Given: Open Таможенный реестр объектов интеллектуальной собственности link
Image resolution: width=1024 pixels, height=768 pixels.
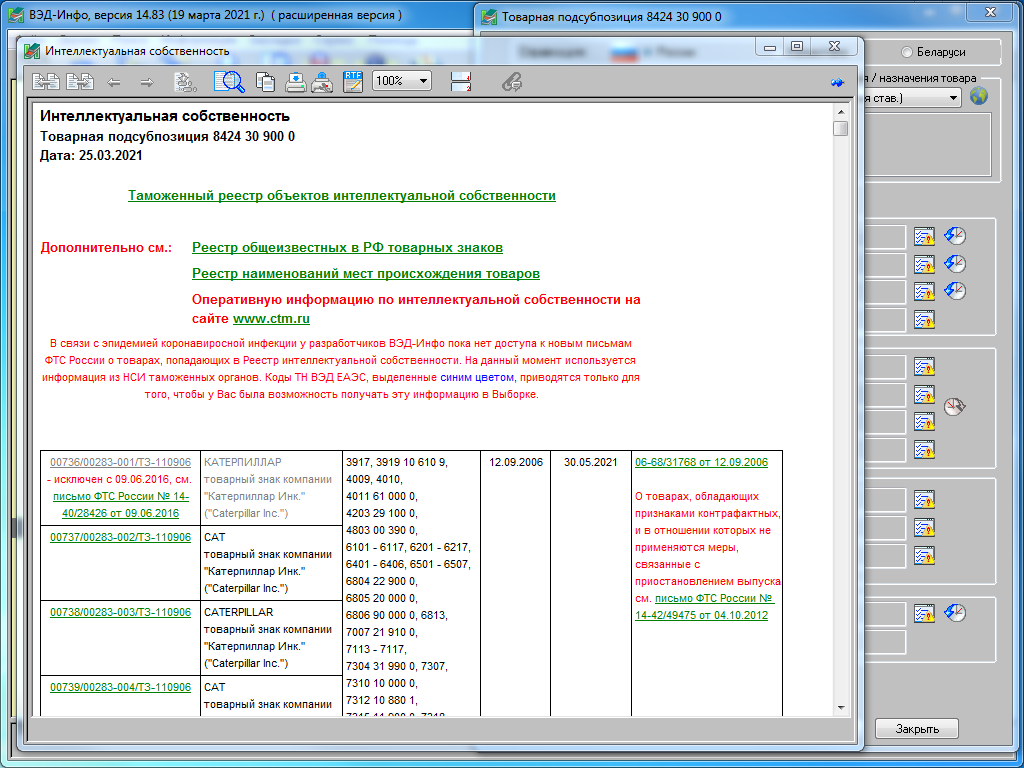Looking at the screenshot, I should (x=342, y=195).
